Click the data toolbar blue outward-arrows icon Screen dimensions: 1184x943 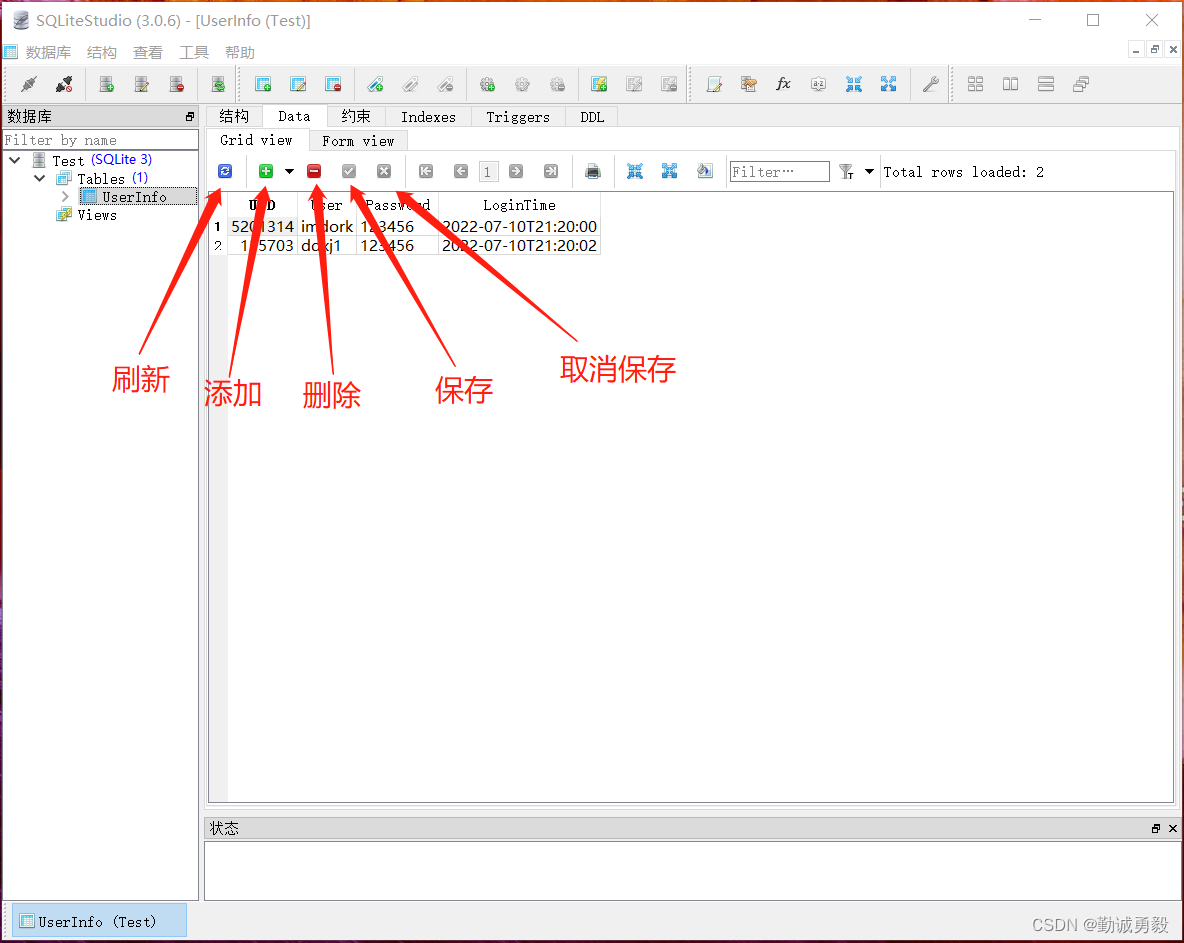670,171
